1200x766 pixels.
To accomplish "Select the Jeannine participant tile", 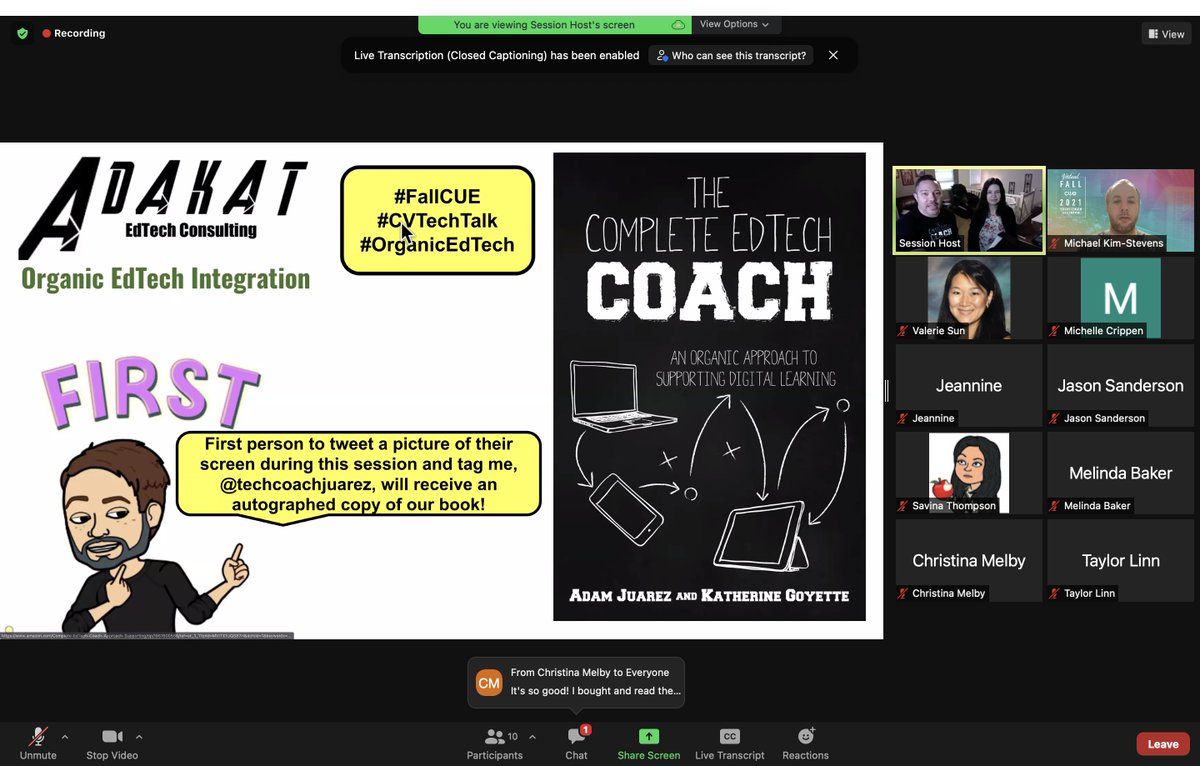I will point(969,386).
